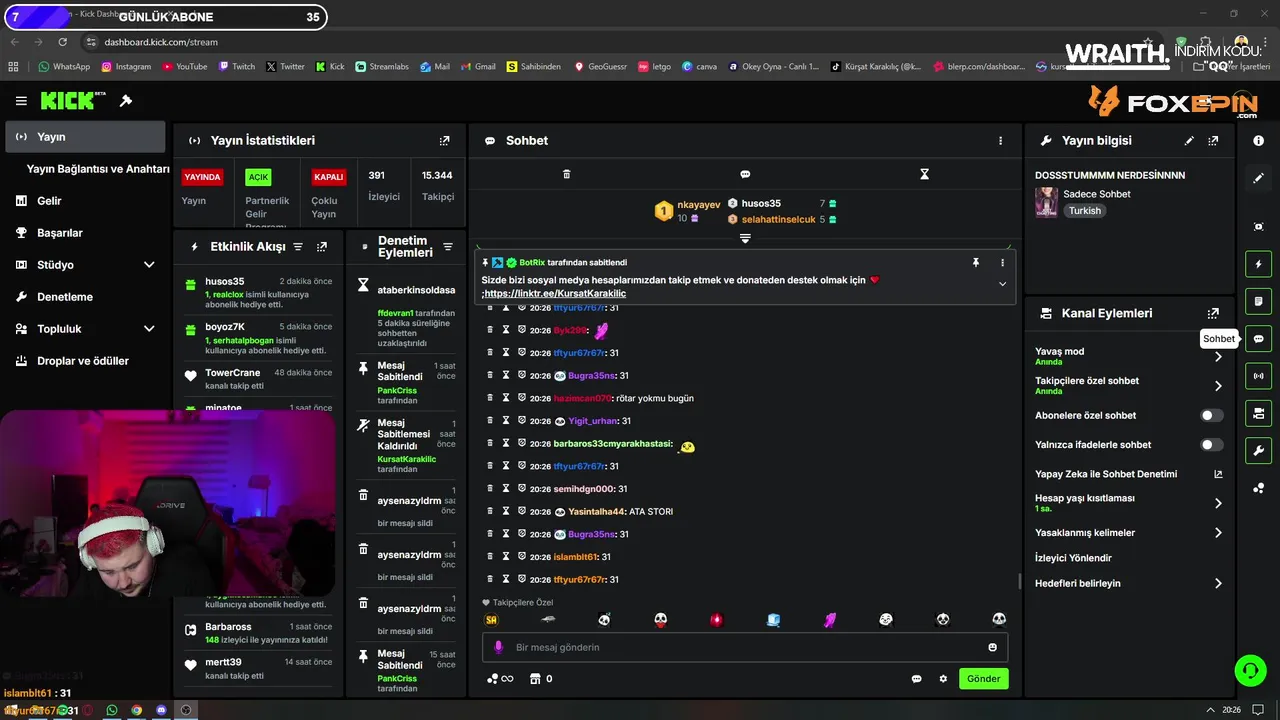Expand Hedefleri belirleyin options
The image size is (1280, 720).
tap(1218, 583)
